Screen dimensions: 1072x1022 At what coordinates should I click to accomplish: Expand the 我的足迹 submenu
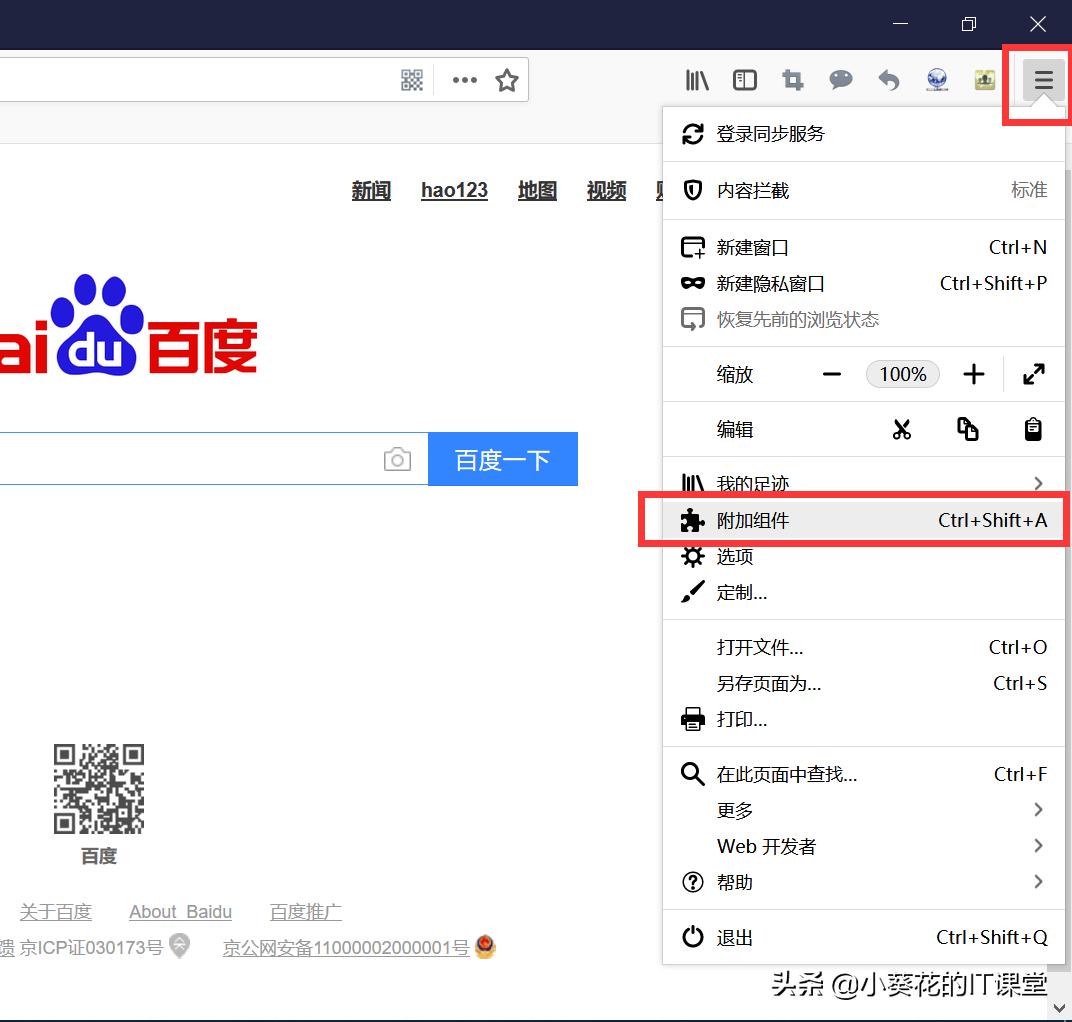[1037, 483]
